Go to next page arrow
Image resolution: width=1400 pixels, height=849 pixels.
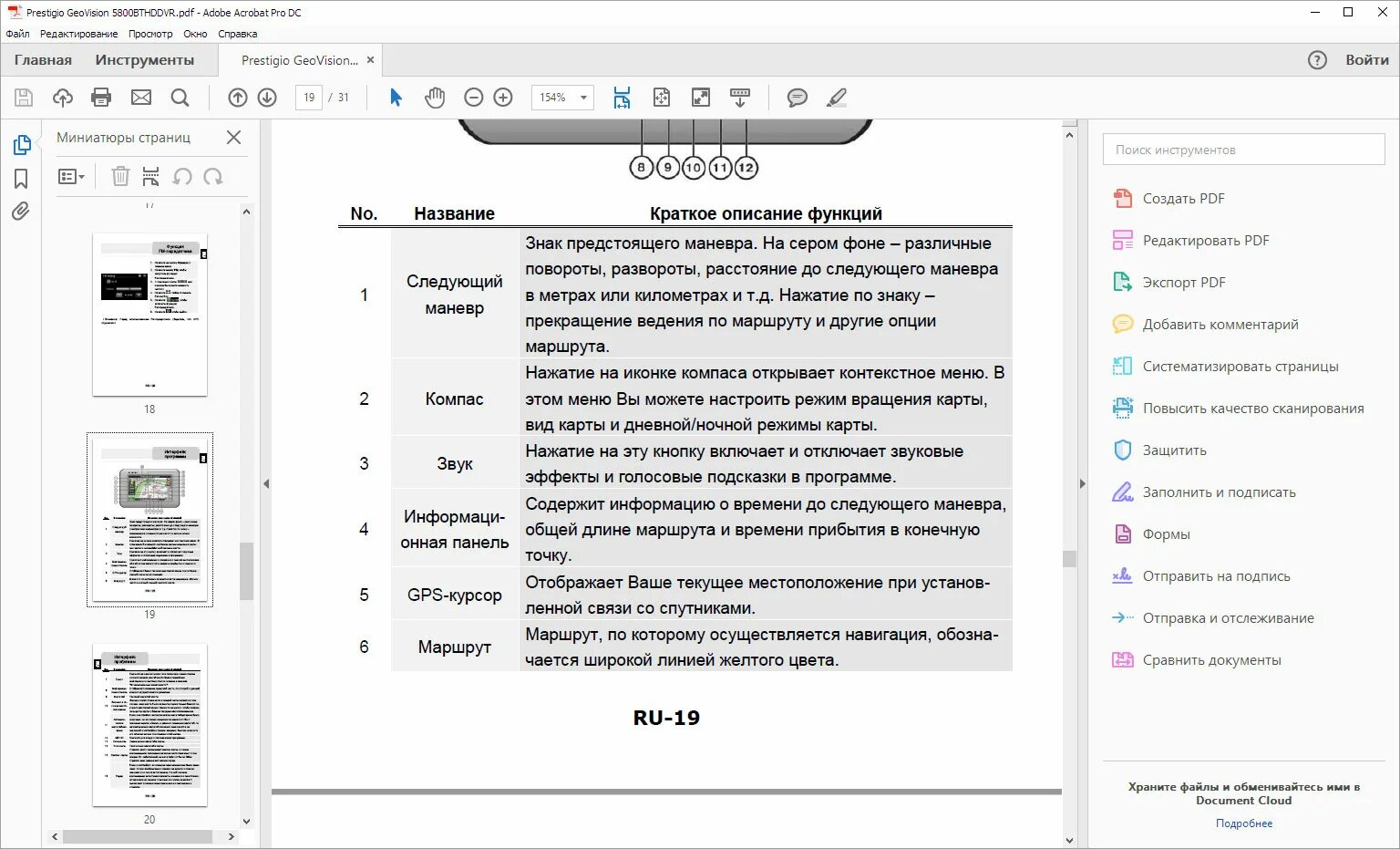(x=267, y=98)
